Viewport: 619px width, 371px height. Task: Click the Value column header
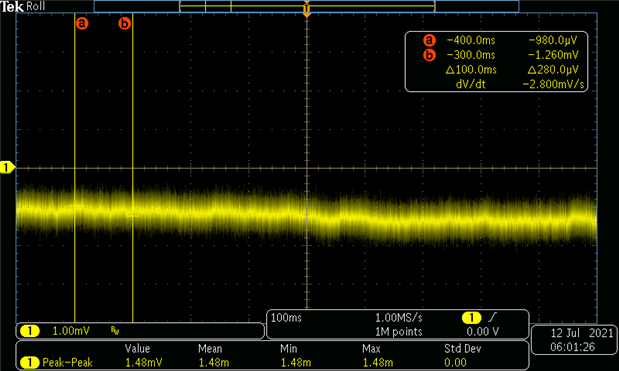point(137,349)
